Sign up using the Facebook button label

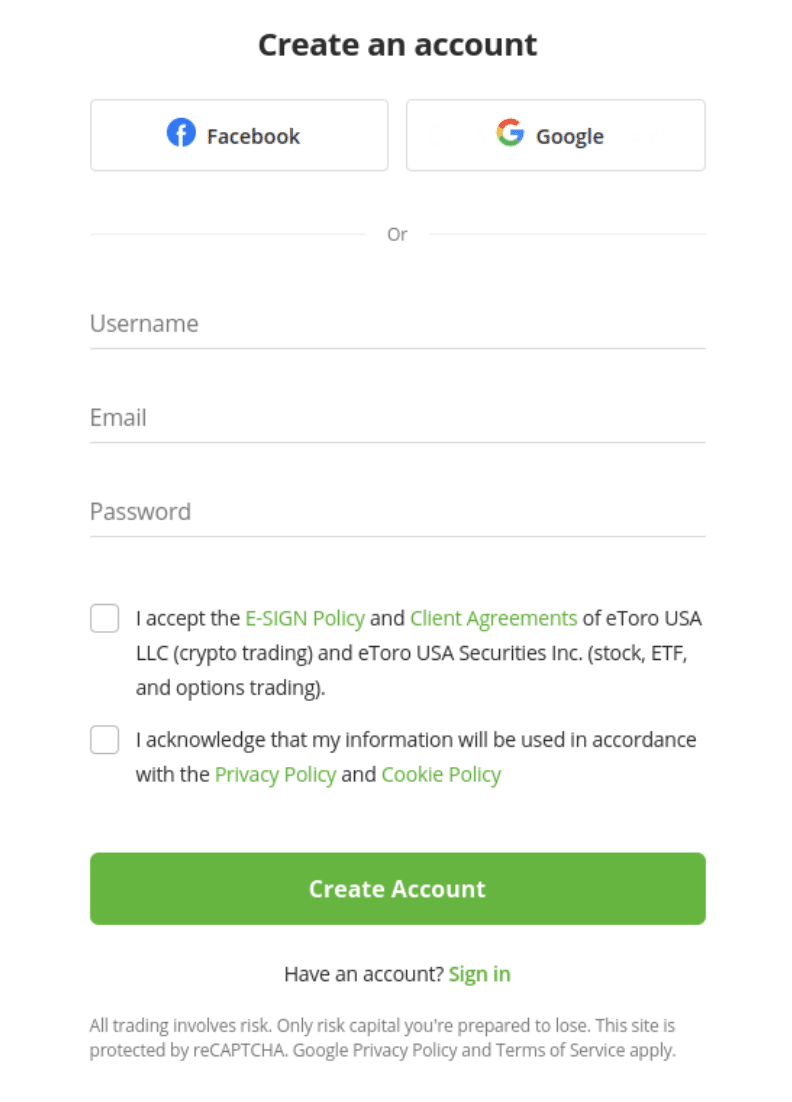point(253,136)
